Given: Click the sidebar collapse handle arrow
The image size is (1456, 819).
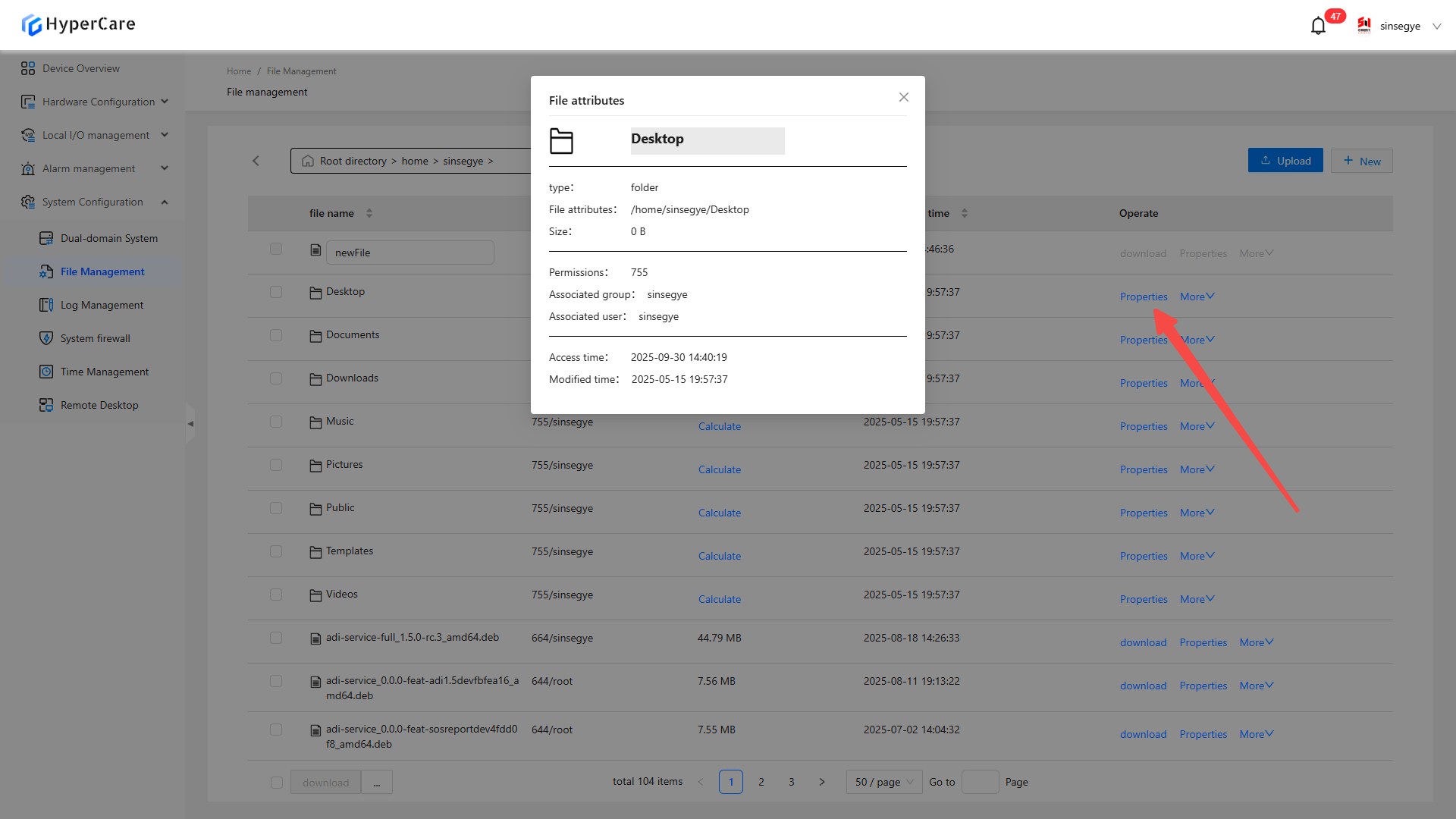Looking at the screenshot, I should (190, 424).
